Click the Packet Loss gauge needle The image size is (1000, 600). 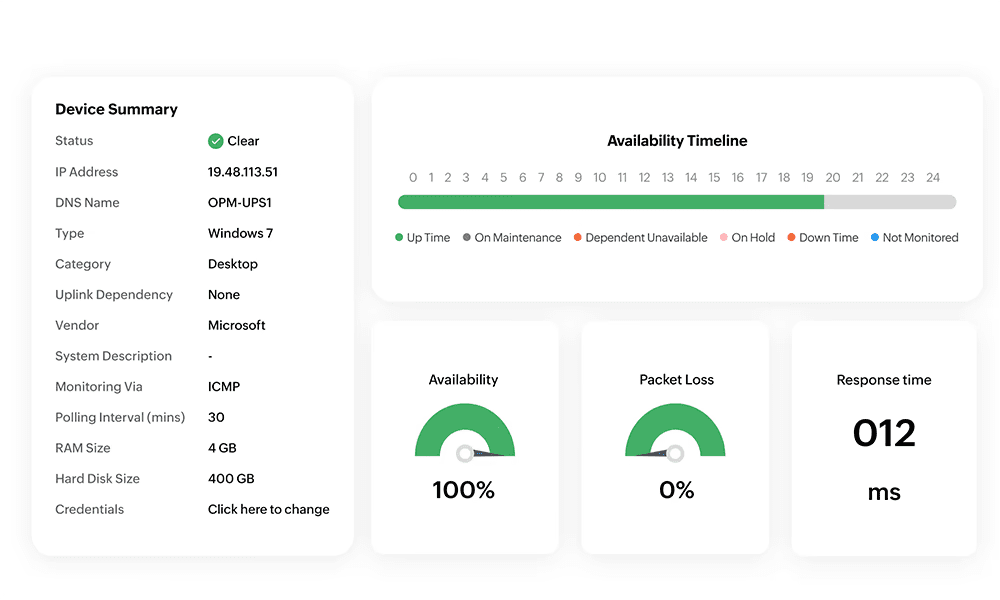click(652, 454)
